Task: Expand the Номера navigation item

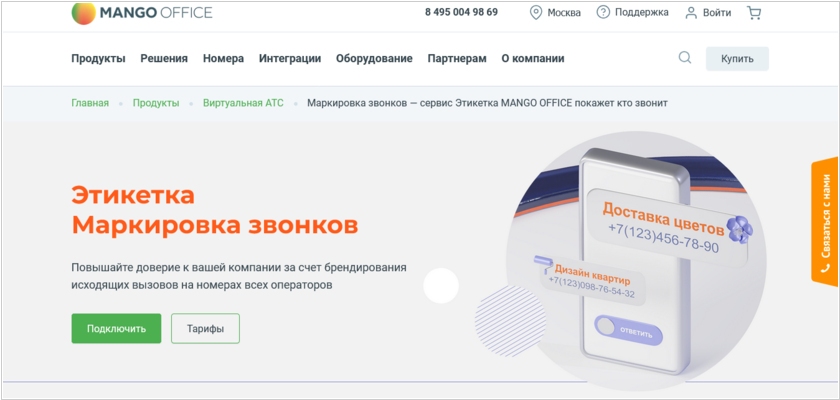Action: 223,58
